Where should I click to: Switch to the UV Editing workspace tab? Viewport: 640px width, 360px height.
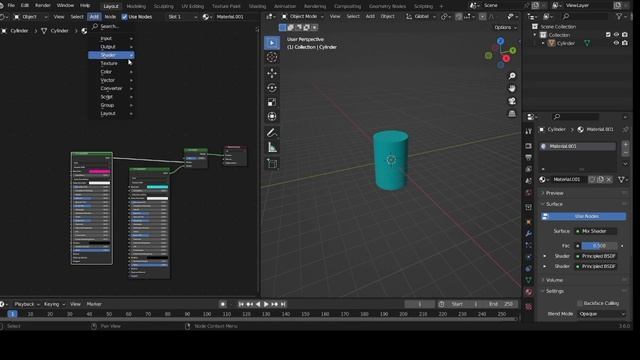[x=192, y=6]
